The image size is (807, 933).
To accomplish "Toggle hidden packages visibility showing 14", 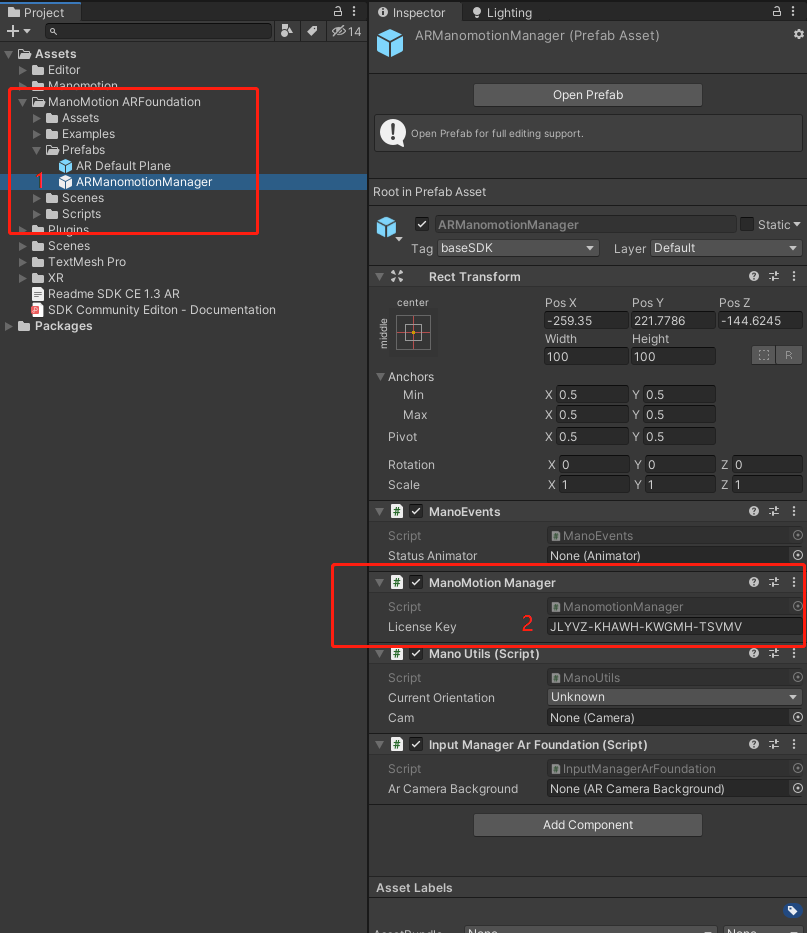I will [x=346, y=31].
